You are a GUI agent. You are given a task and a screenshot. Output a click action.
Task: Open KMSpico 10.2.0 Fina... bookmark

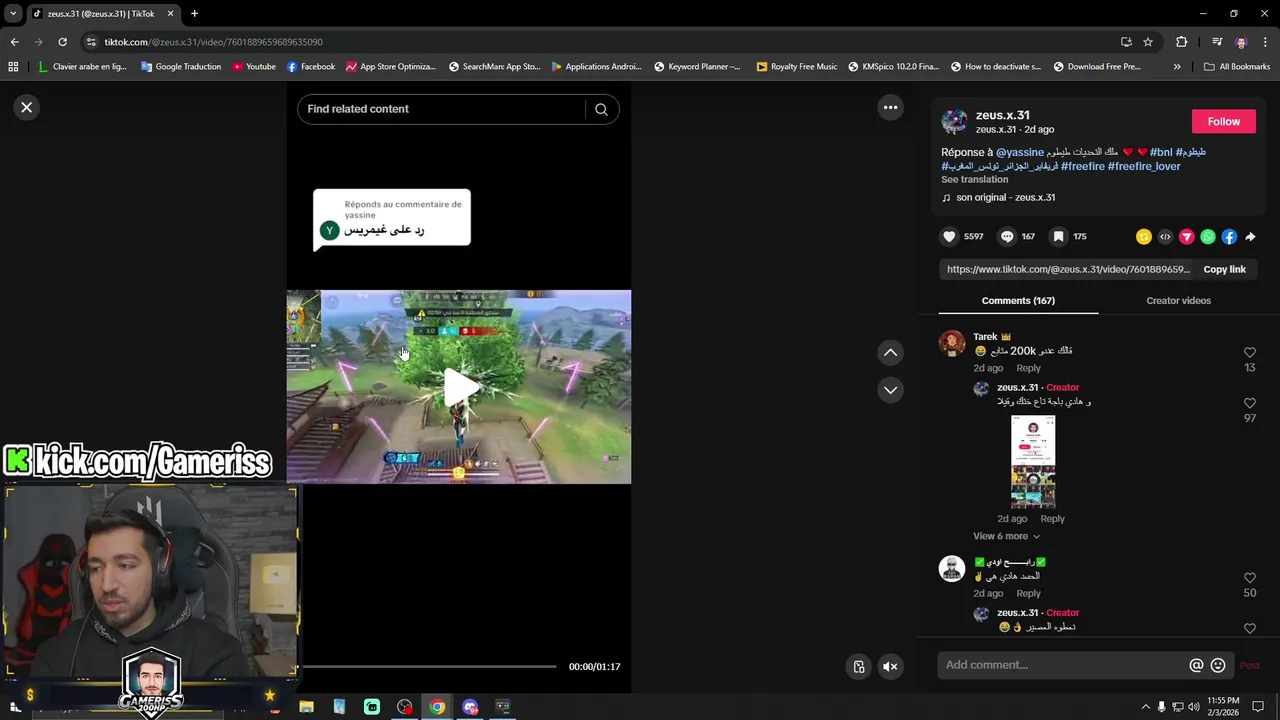pyautogui.click(x=893, y=67)
